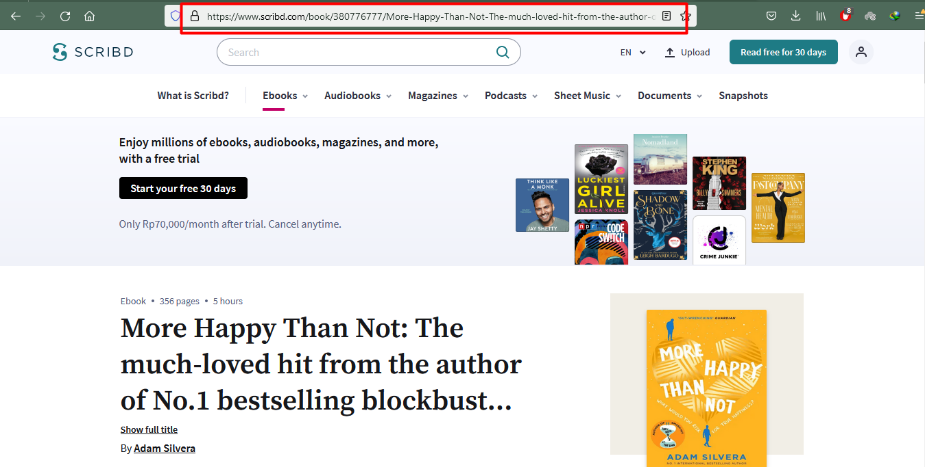Viewport: 925px width, 467px height.
Task: Open the Snapshots section
Action: [x=743, y=96]
